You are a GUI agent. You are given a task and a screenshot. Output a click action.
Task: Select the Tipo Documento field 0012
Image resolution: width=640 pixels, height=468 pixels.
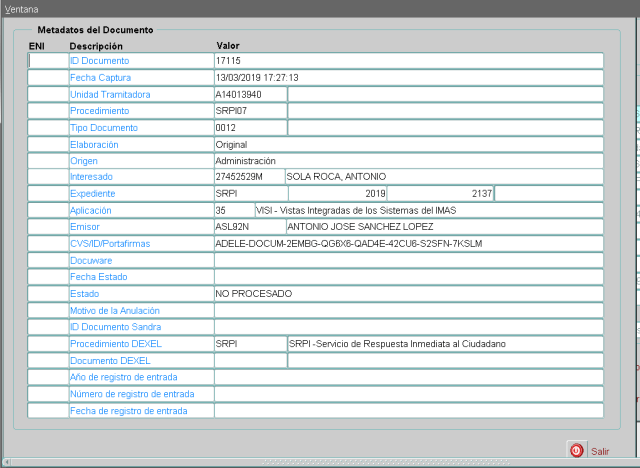coord(250,128)
